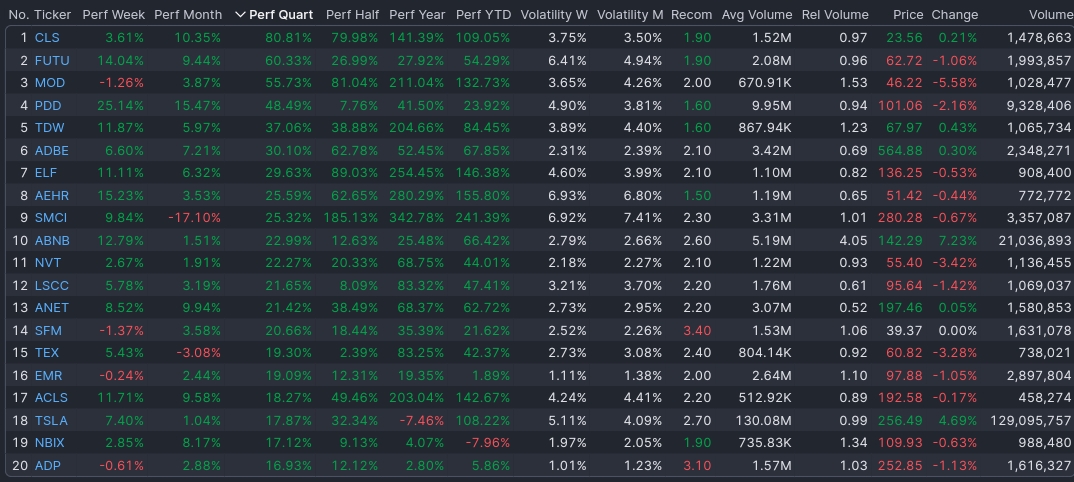Screen dimensions: 1074x482
Task: Click row number 20 in the table
Action: (x=21, y=466)
